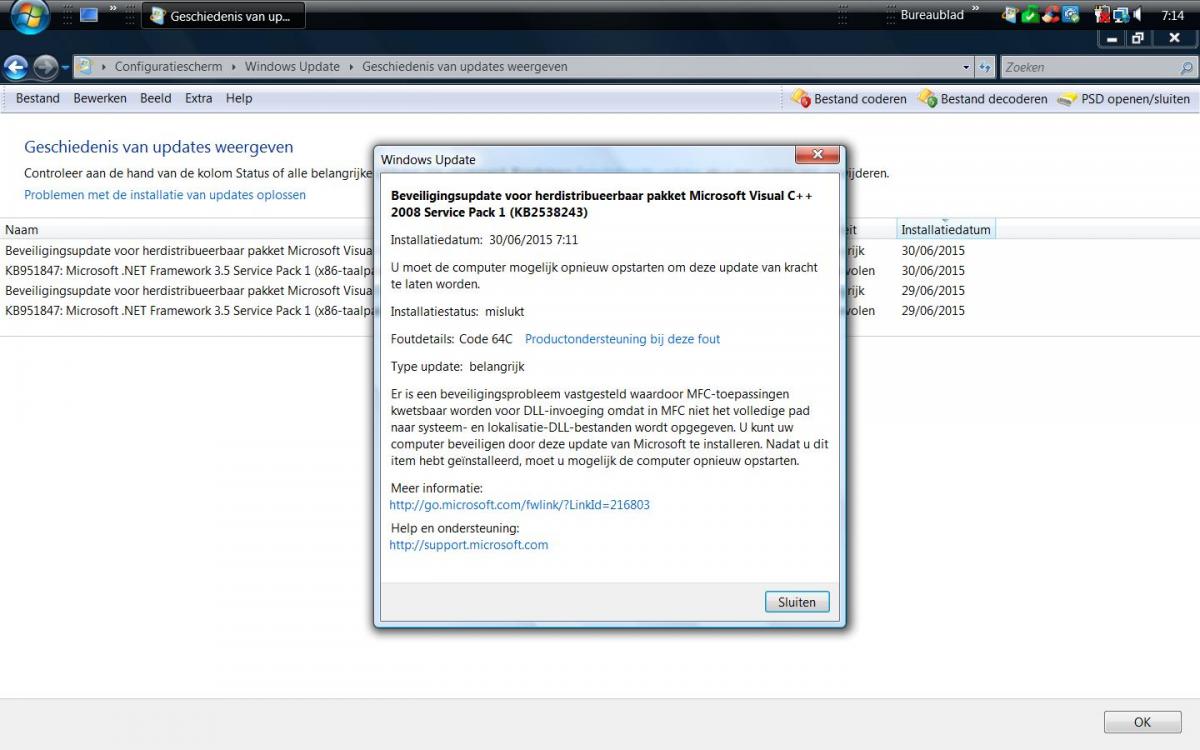Click the Bestand coderen toolbar button
This screenshot has width=1200, height=750.
(x=849, y=99)
